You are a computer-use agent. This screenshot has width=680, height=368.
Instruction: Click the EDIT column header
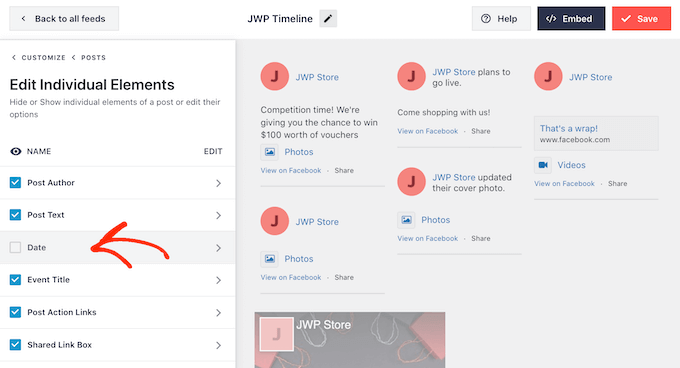pos(213,151)
